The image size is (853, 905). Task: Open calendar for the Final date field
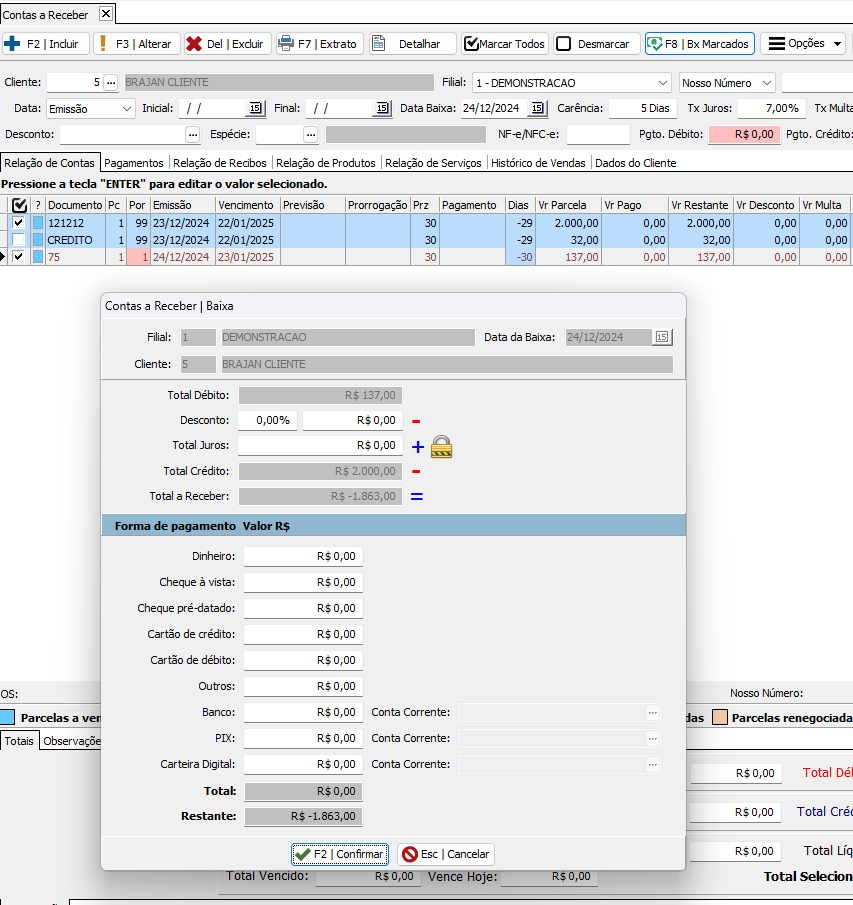coord(382,108)
